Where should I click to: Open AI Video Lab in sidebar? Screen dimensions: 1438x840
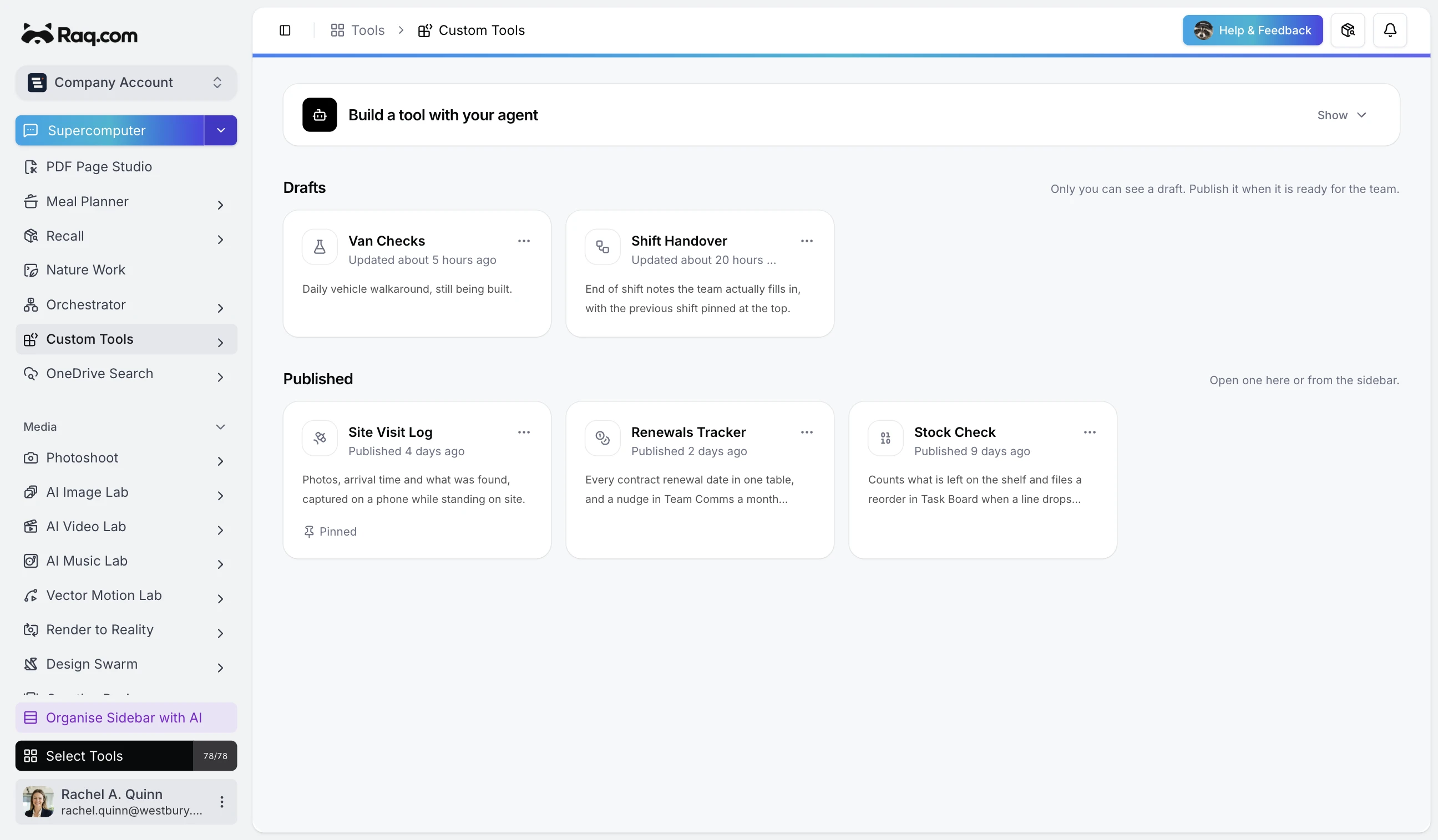[x=126, y=526]
